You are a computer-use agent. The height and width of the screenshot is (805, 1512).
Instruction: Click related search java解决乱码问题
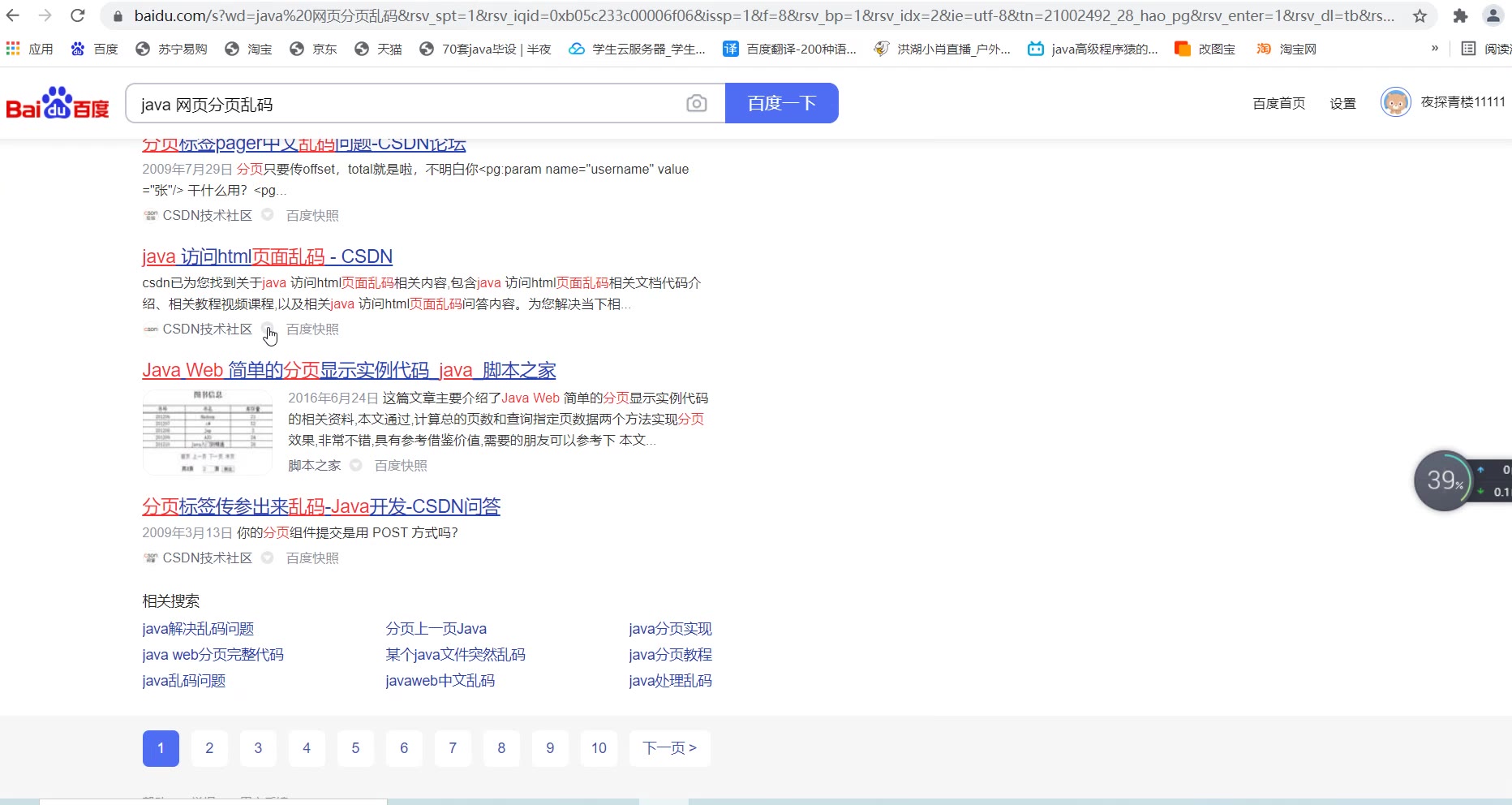[198, 629]
